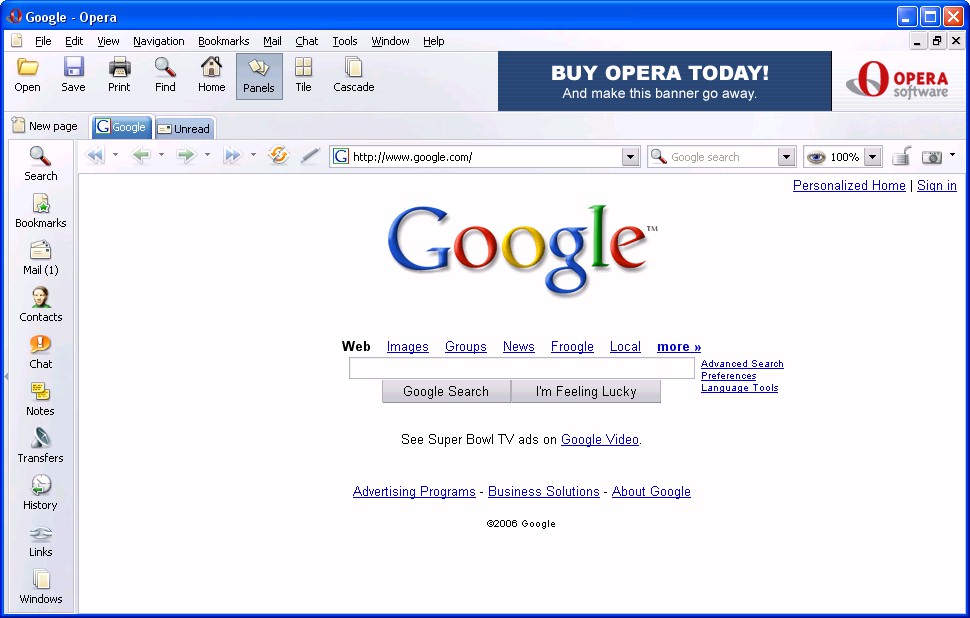Open the Tools menu
Screen dimensions: 970x618
pyautogui.click(x=345, y=41)
